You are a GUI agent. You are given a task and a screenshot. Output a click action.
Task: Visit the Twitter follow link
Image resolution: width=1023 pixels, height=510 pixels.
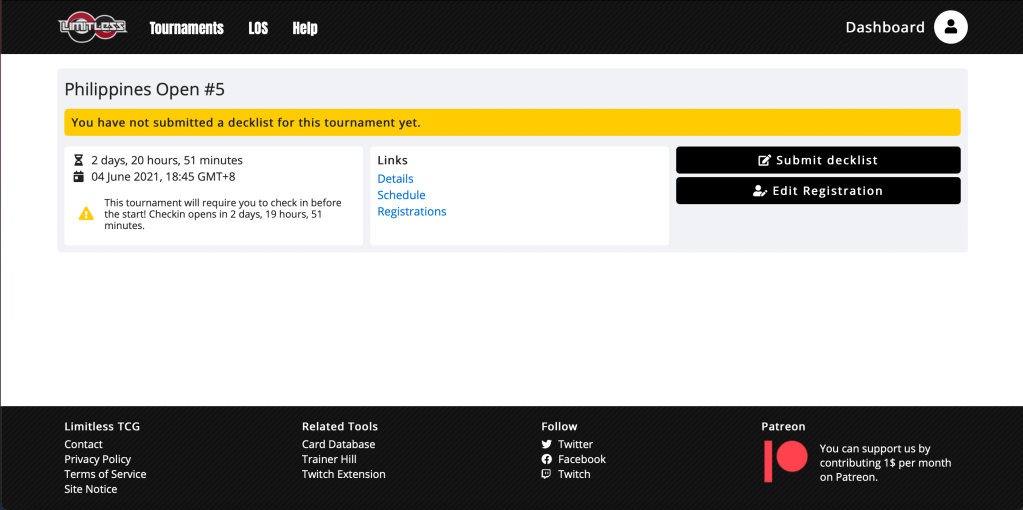coord(575,444)
